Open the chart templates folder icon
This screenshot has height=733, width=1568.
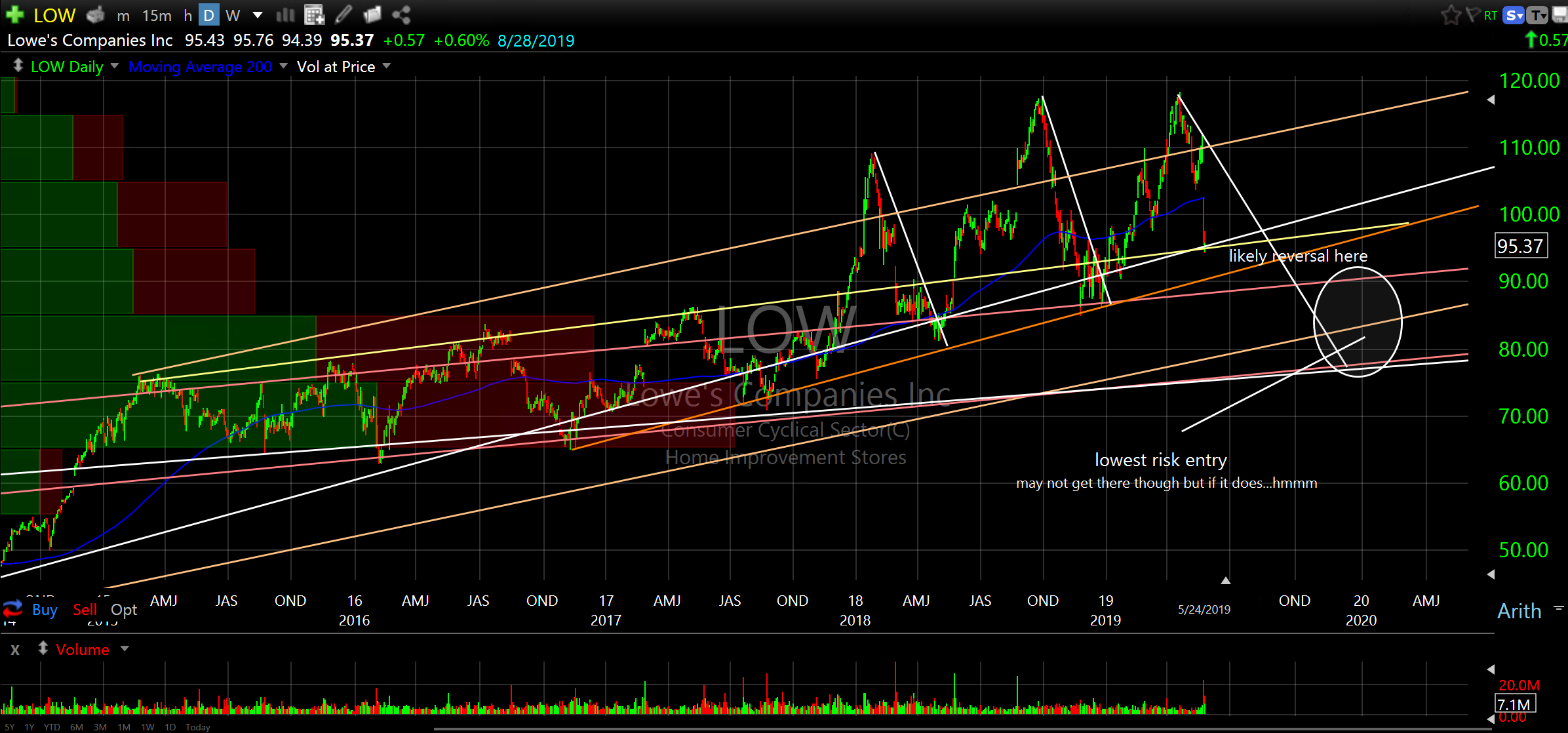(372, 14)
